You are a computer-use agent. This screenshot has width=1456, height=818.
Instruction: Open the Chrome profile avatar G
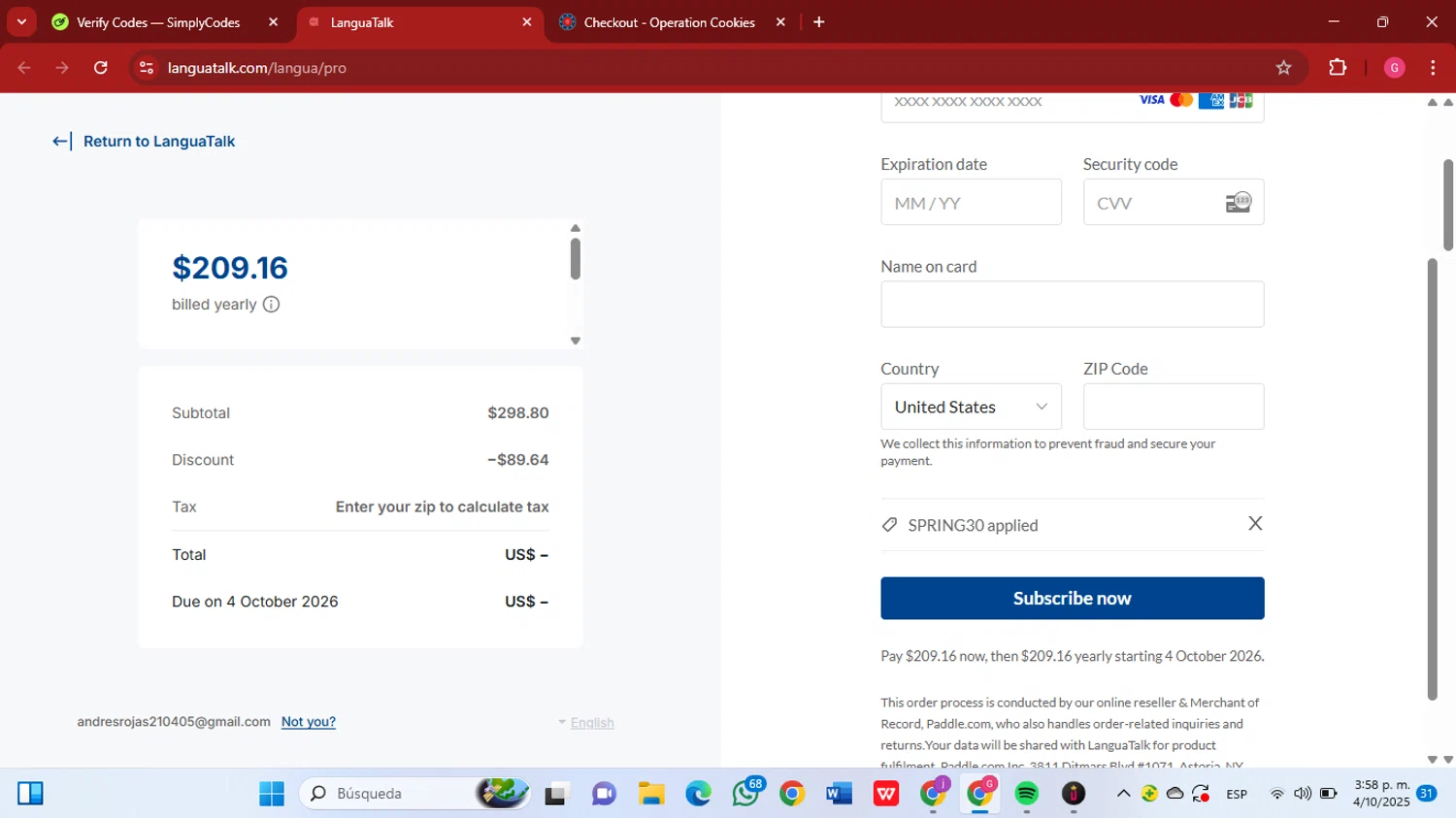pos(1394,68)
